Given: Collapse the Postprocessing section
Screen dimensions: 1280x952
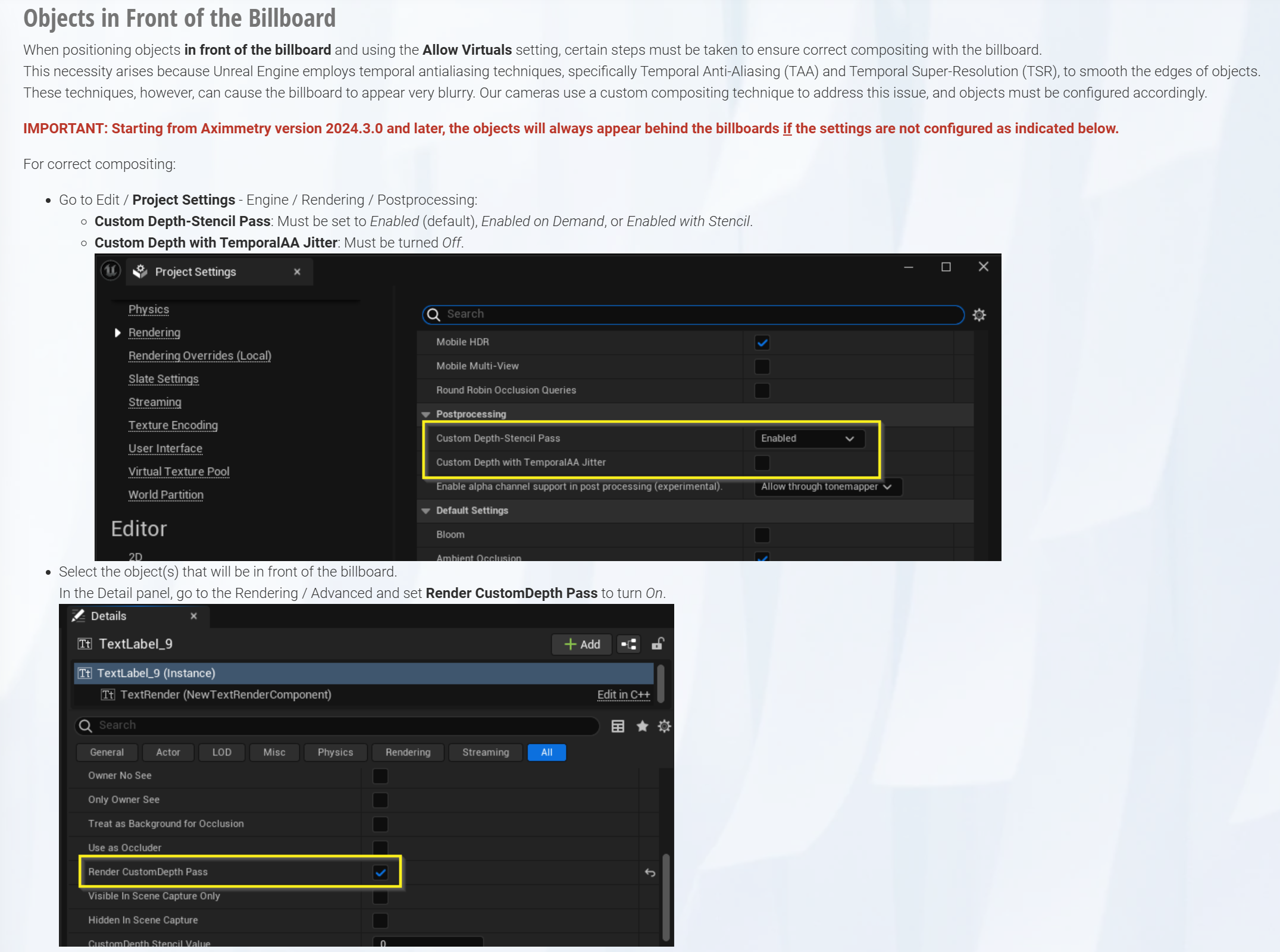Looking at the screenshot, I should [425, 415].
